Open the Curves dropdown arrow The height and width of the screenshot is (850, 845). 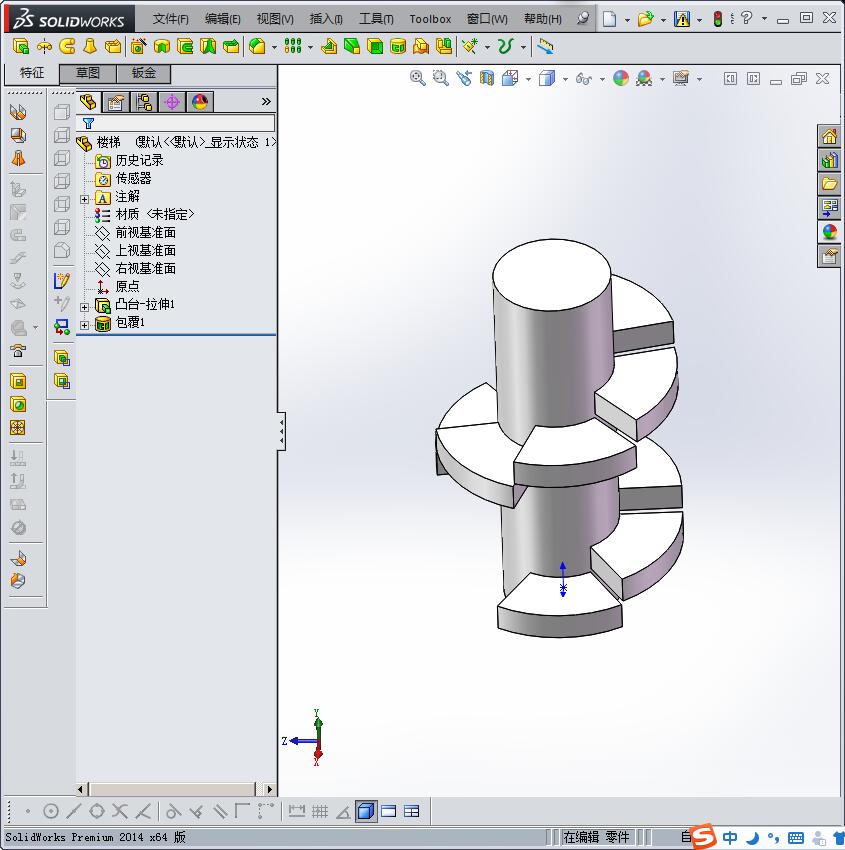click(523, 48)
